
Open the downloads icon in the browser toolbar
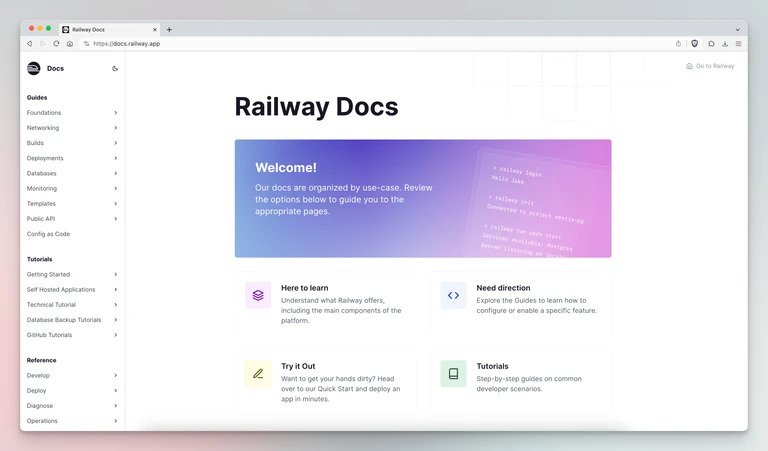tap(725, 44)
